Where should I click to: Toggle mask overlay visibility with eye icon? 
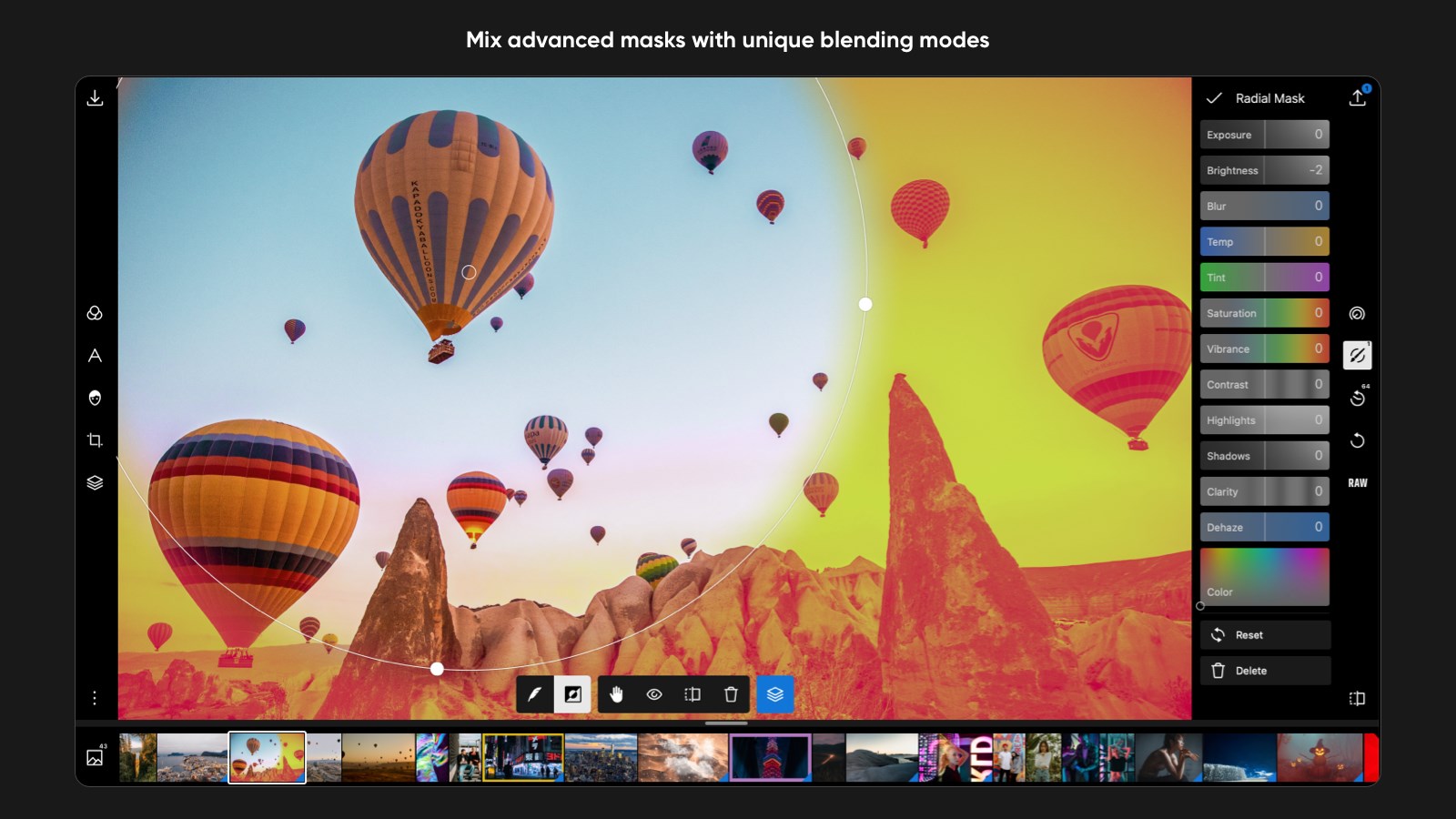pyautogui.click(x=654, y=694)
